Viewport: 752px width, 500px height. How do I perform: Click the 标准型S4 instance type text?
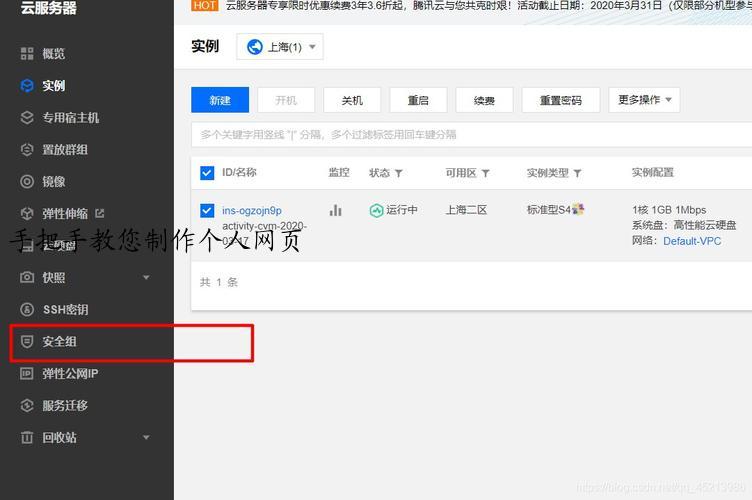[549, 210]
